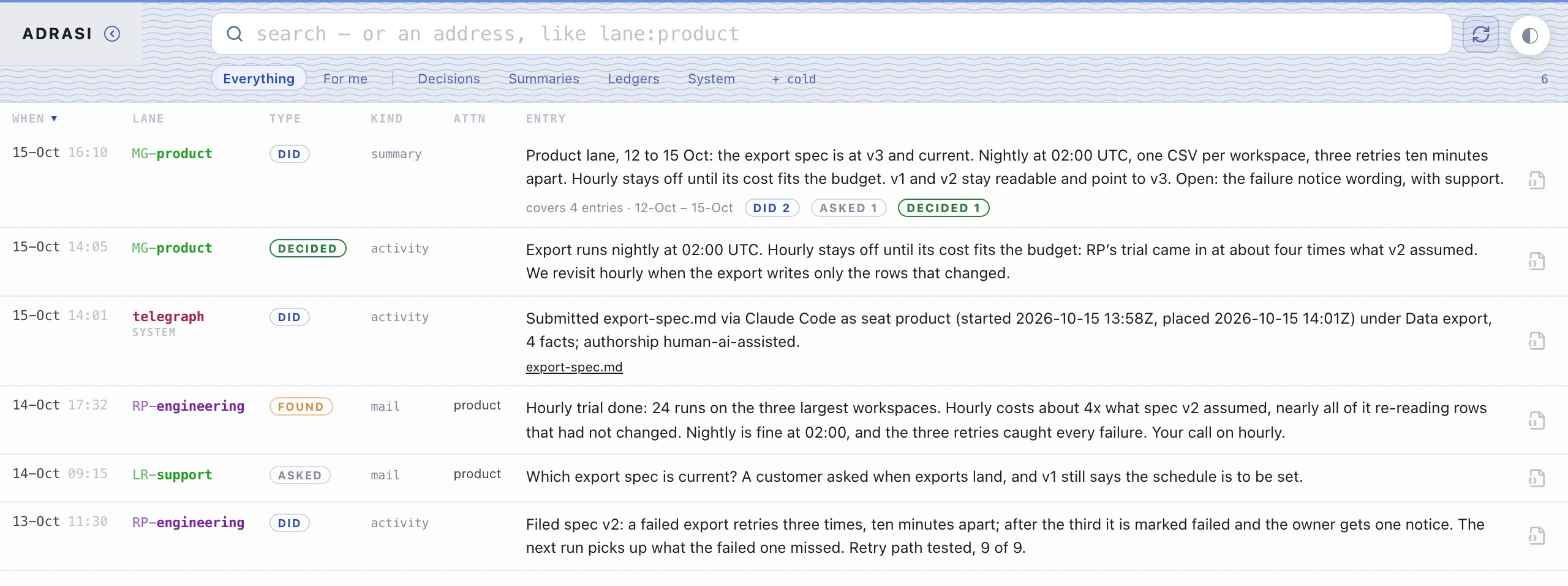Click the DECIDED type badge at 14:05

coord(307,248)
